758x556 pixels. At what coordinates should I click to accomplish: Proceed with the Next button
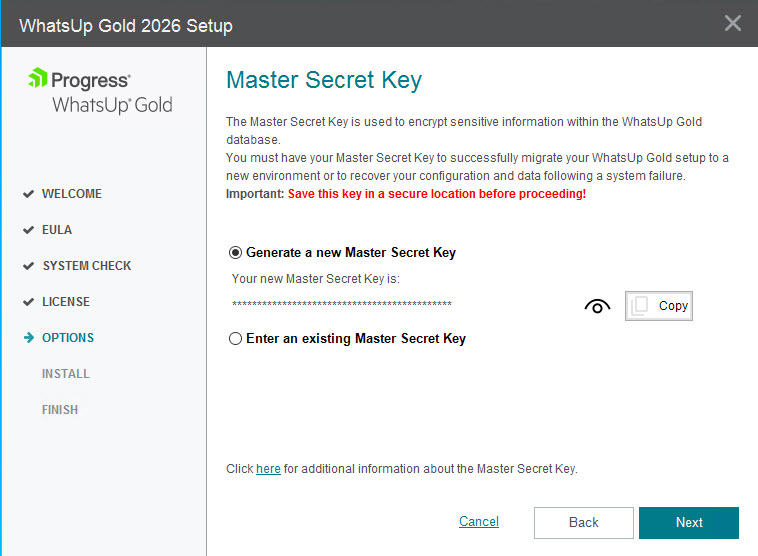689,523
